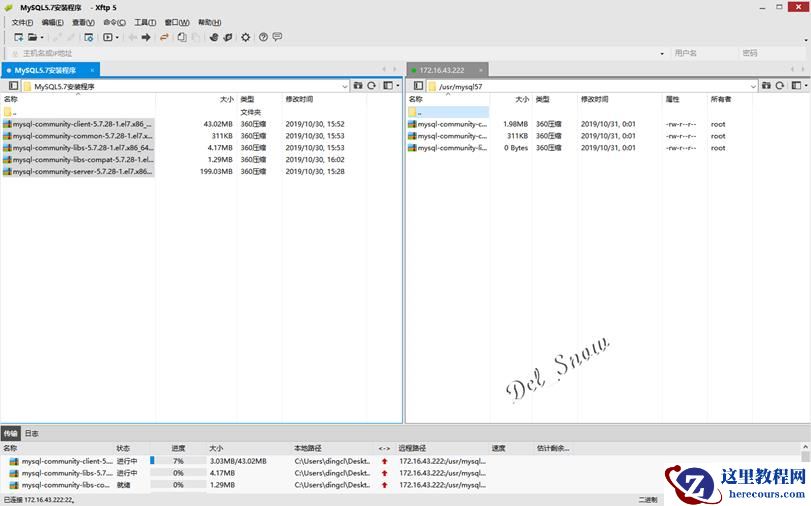Select the parent folder row in the remote pane
Image resolution: width=811 pixels, height=506 pixels.
tap(448, 112)
